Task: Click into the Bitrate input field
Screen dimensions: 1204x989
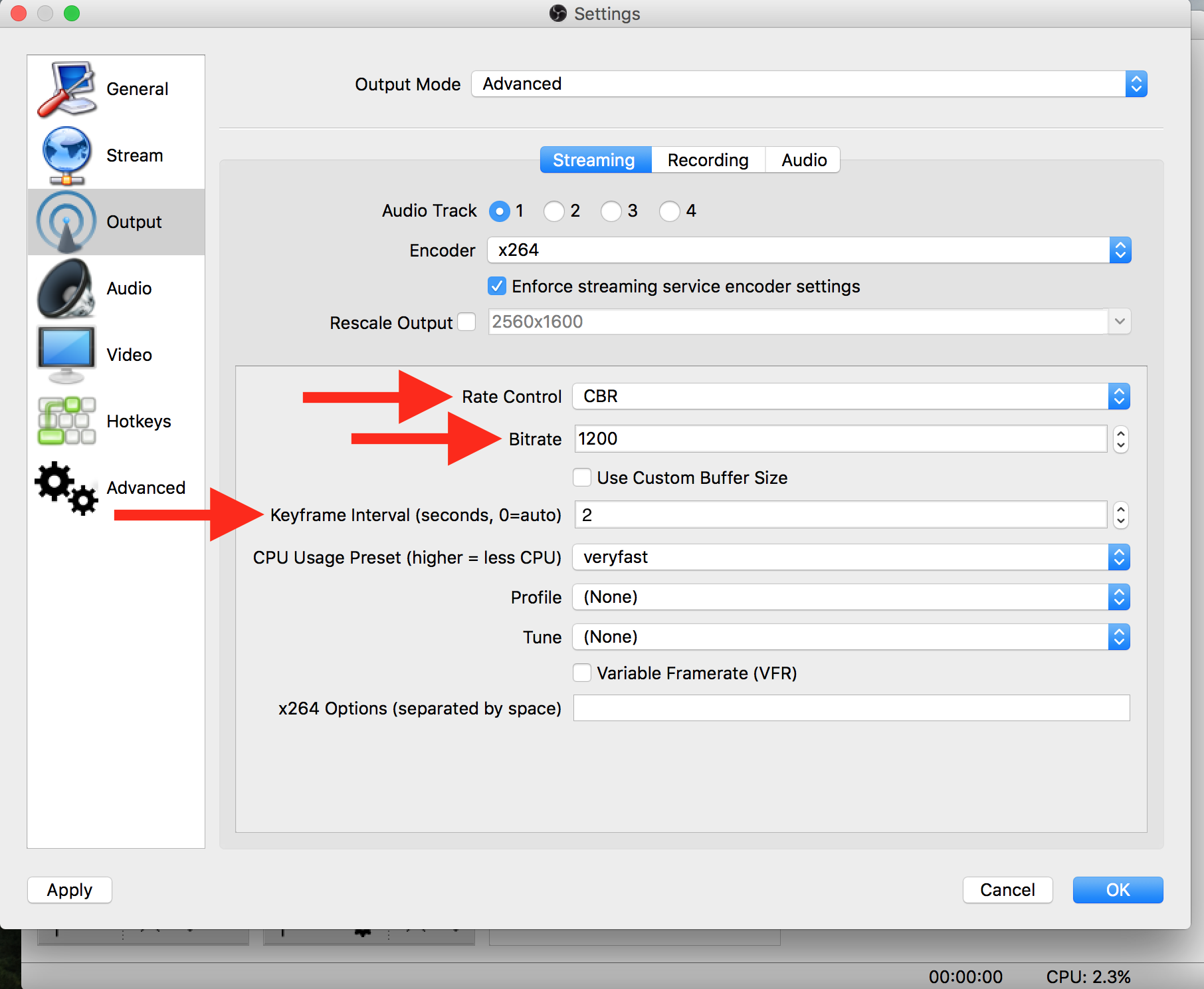Action: point(841,439)
